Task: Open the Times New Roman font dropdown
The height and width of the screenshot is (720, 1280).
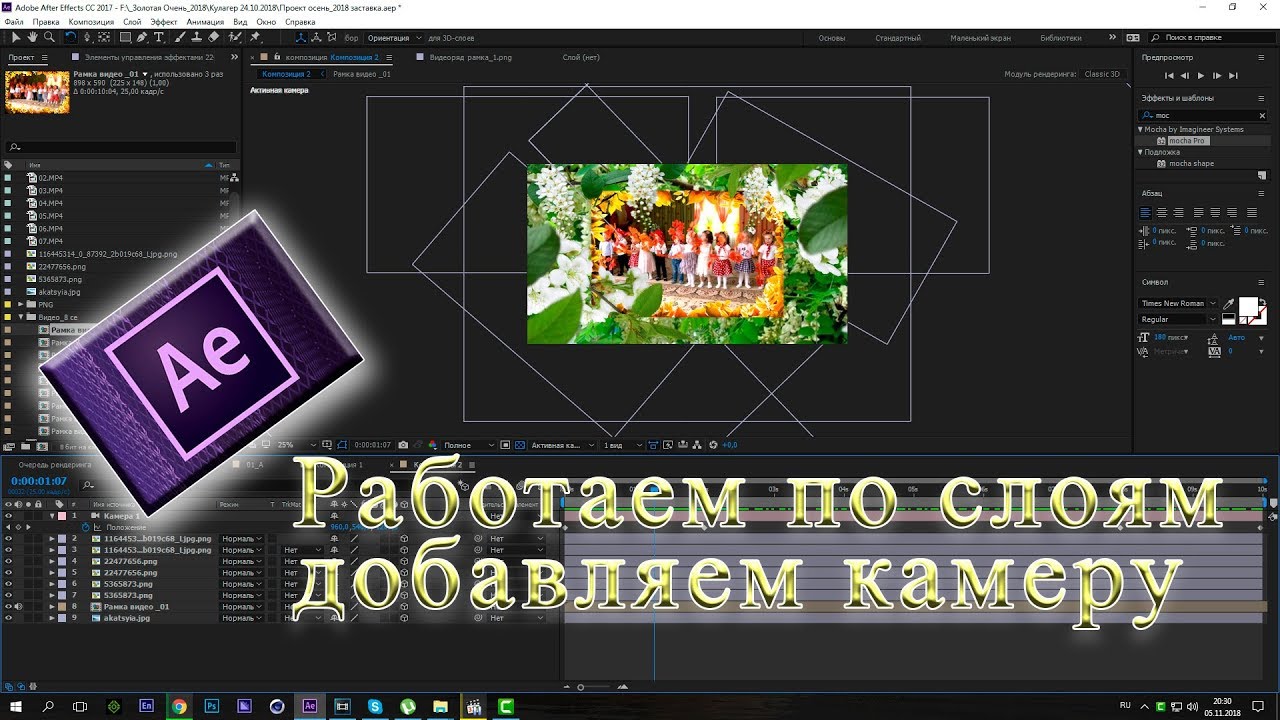Action: [1178, 303]
